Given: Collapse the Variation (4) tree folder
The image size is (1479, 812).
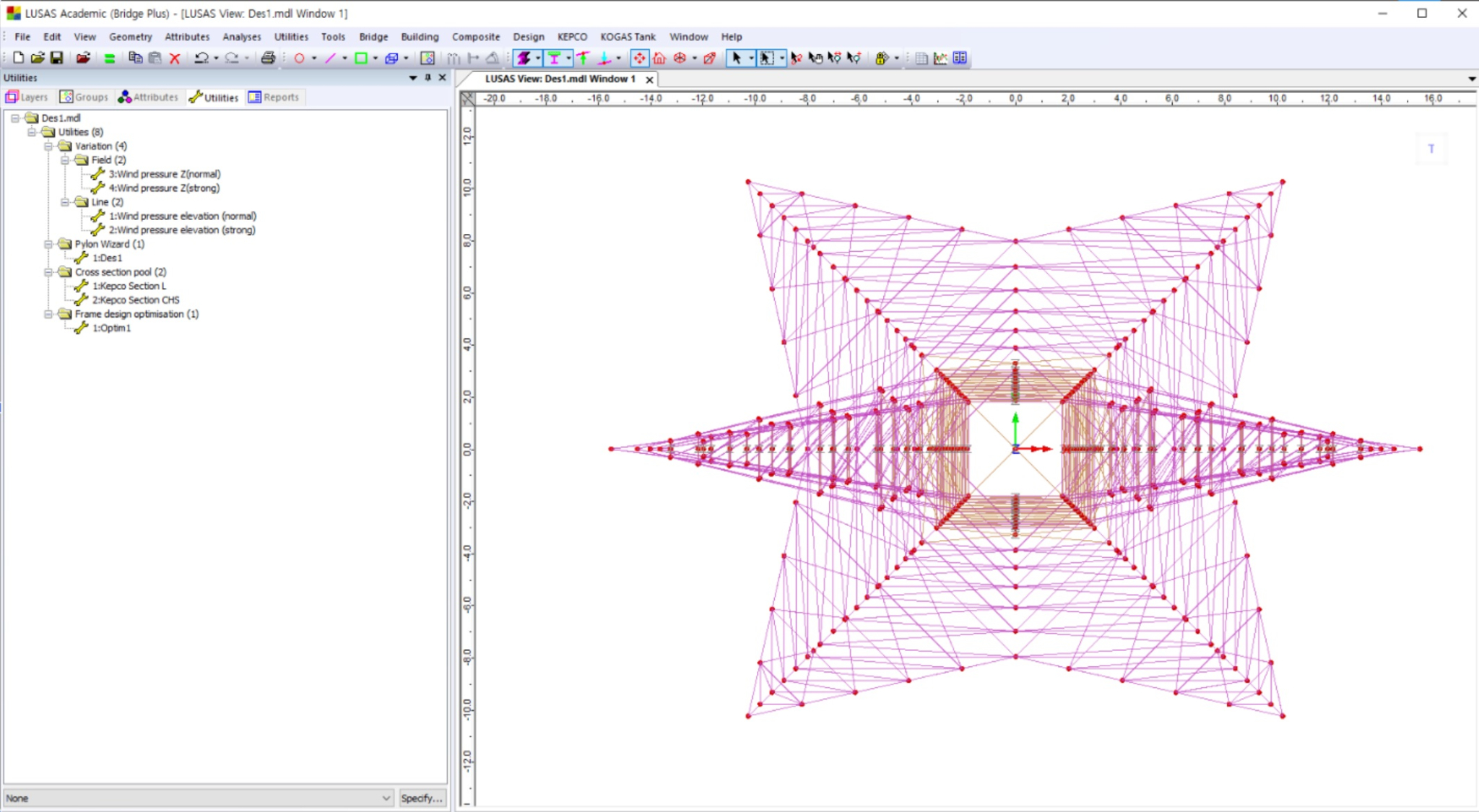Looking at the screenshot, I should 48,146.
